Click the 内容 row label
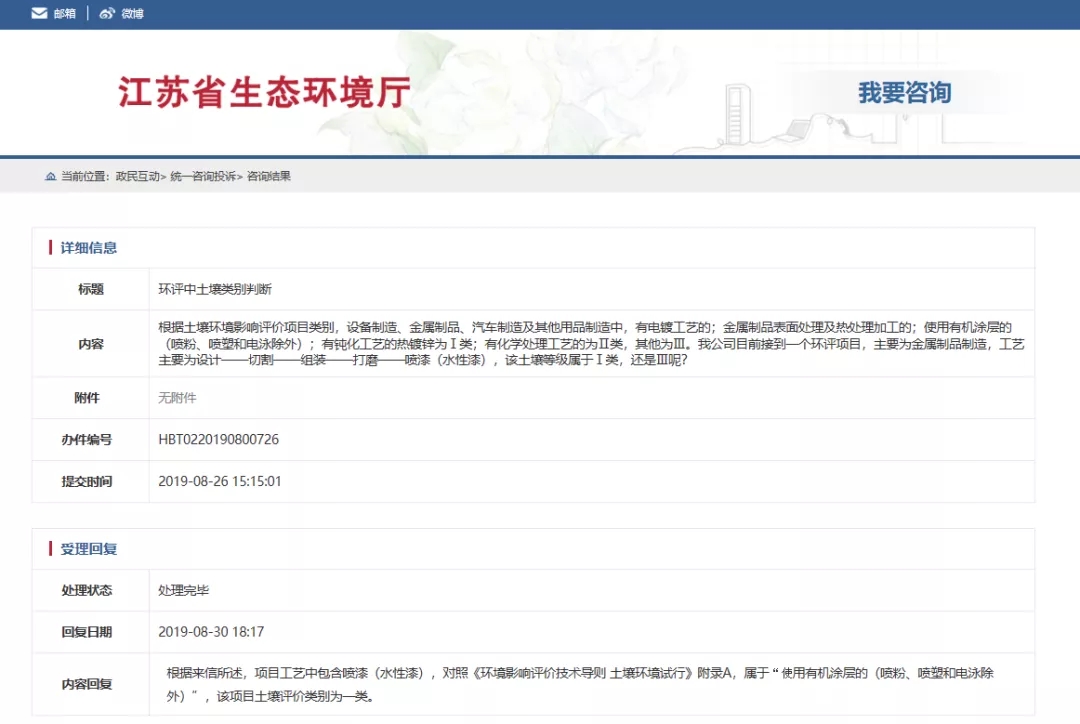 tap(91, 344)
